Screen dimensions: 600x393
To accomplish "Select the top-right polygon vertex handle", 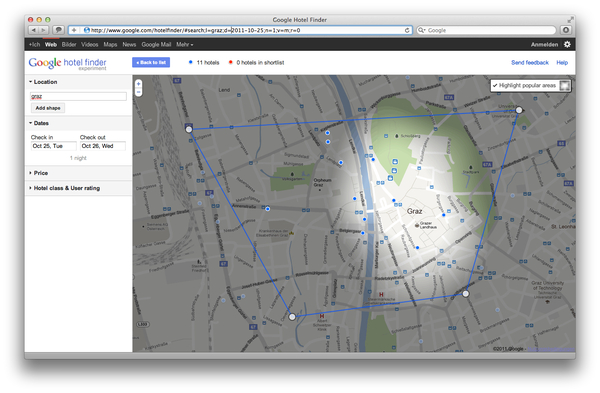I will (519, 110).
